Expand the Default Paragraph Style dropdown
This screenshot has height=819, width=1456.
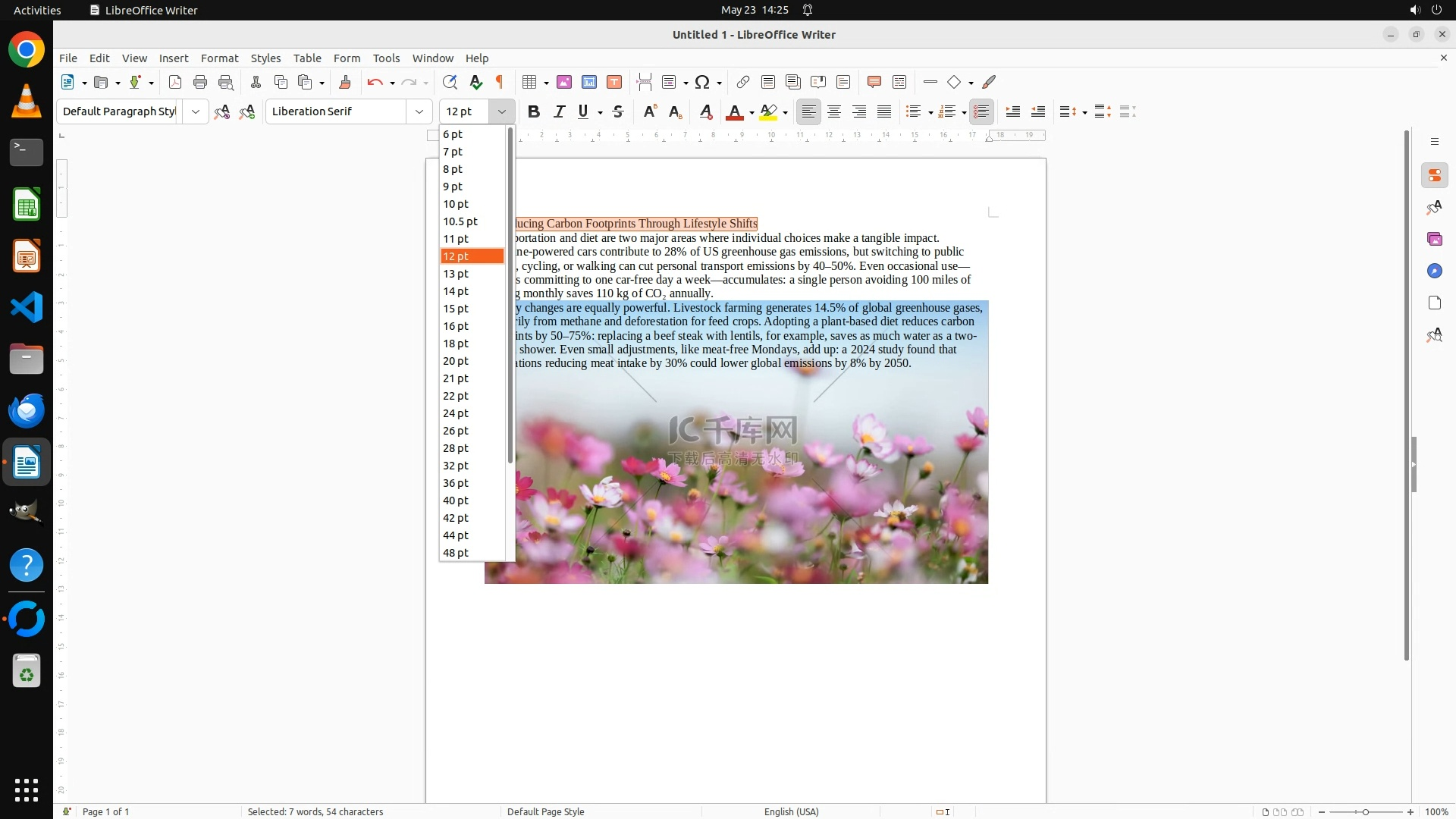coord(195,111)
